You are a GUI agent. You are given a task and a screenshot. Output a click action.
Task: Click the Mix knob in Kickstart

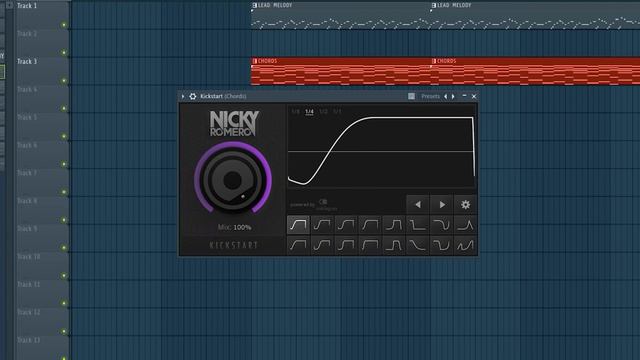(233, 179)
